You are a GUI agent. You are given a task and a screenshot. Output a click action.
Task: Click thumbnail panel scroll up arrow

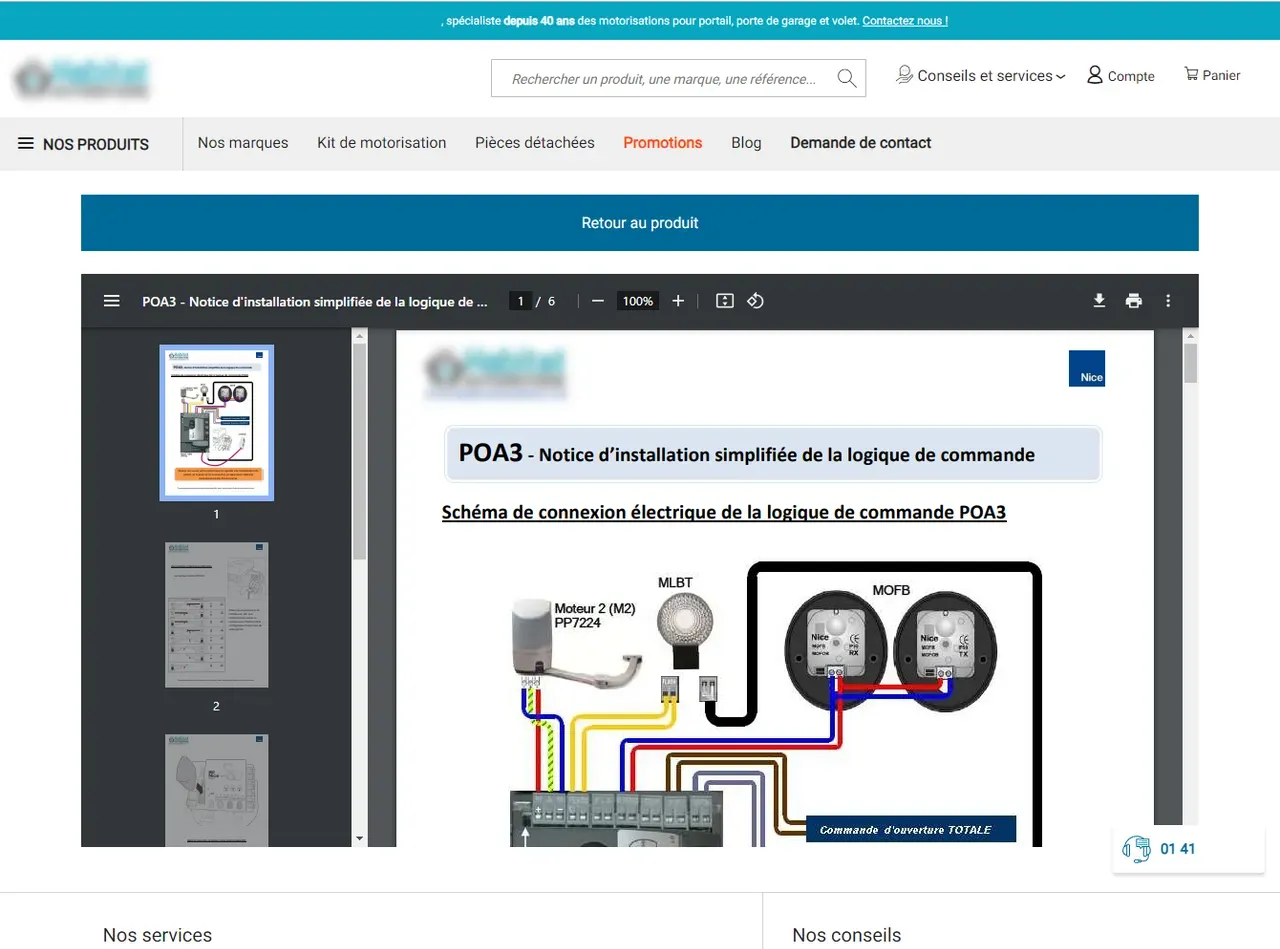pos(360,337)
